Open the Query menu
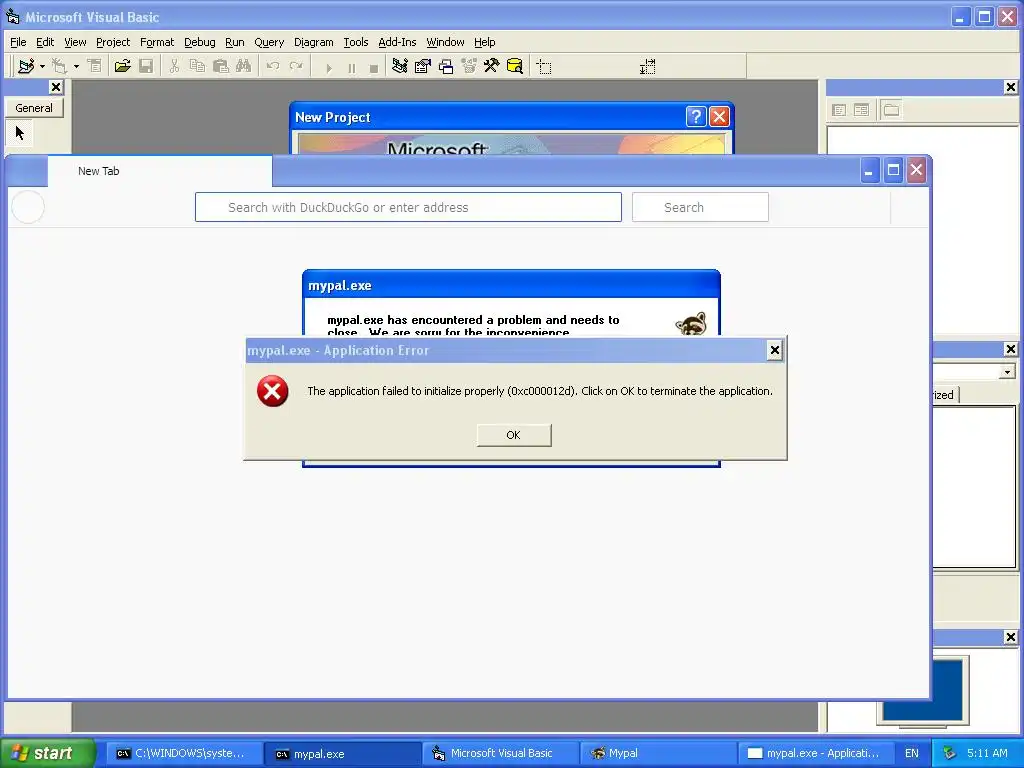The width and height of the screenshot is (1024, 768). [269, 42]
